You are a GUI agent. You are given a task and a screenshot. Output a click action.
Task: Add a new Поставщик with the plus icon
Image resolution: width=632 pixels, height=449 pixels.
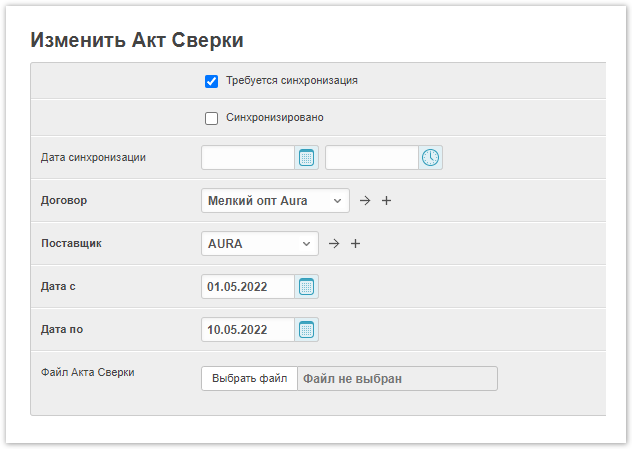(355, 244)
